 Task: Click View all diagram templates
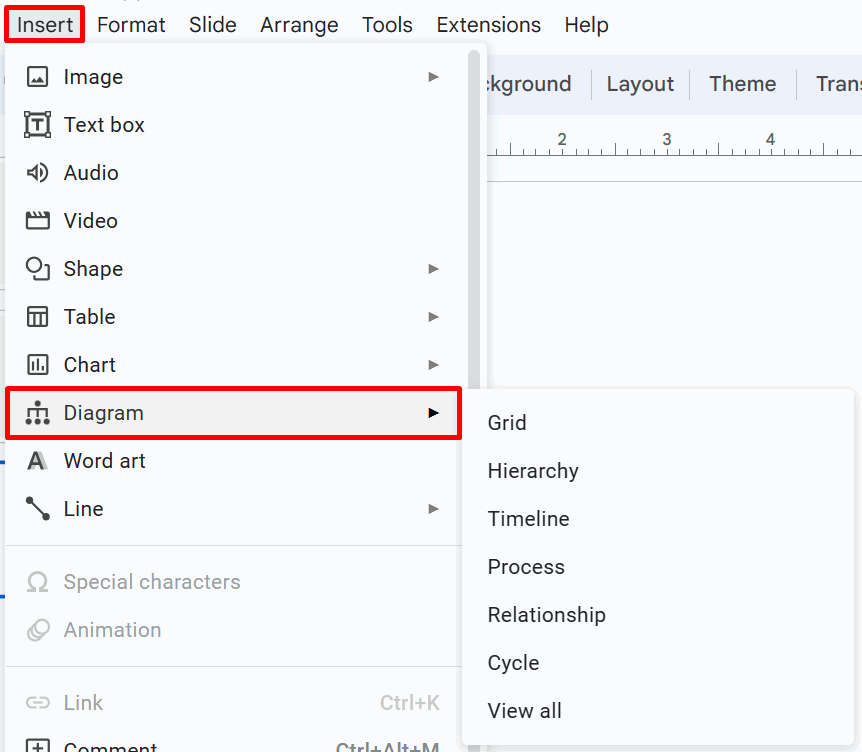(524, 710)
